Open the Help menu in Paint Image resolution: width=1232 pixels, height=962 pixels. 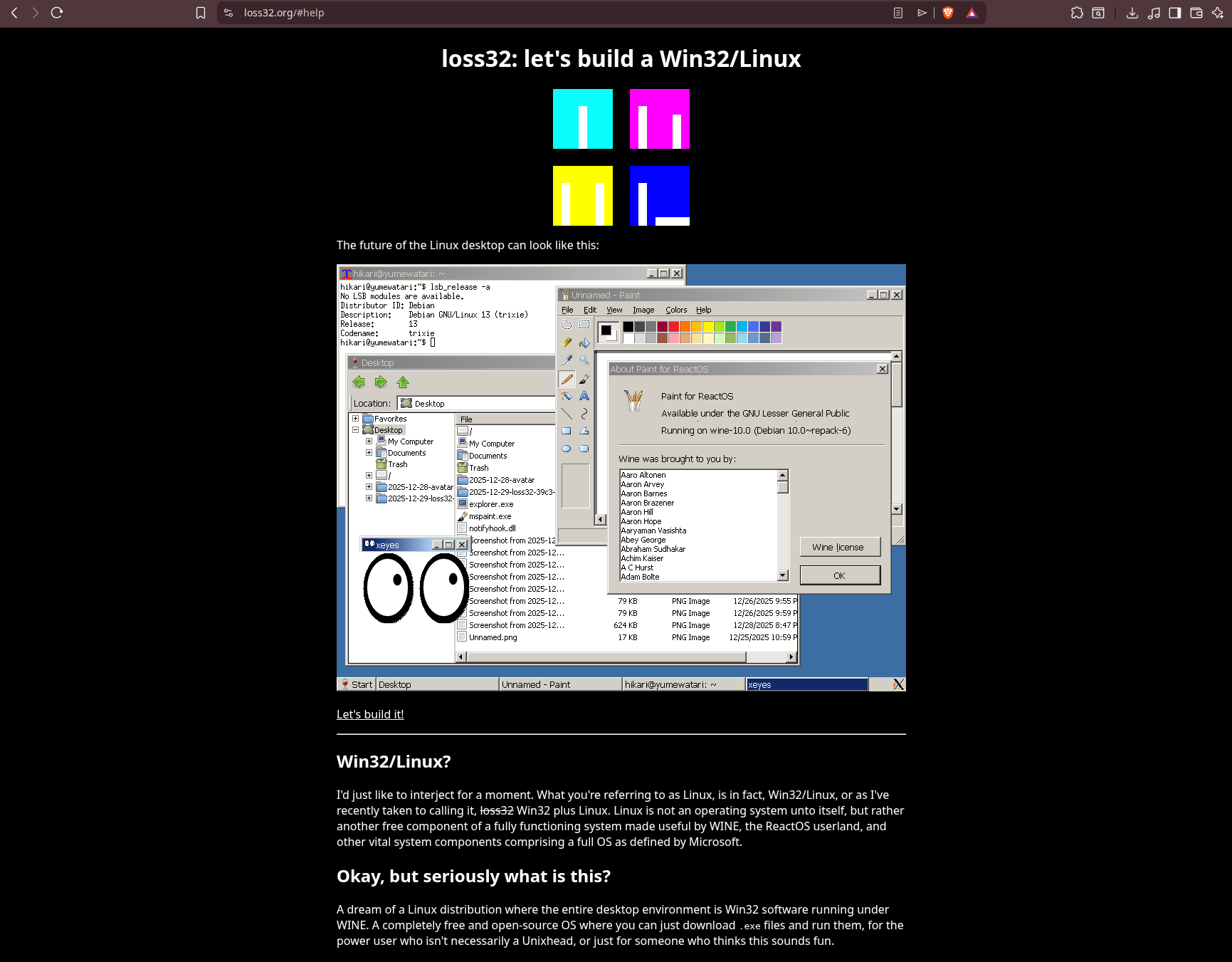704,310
